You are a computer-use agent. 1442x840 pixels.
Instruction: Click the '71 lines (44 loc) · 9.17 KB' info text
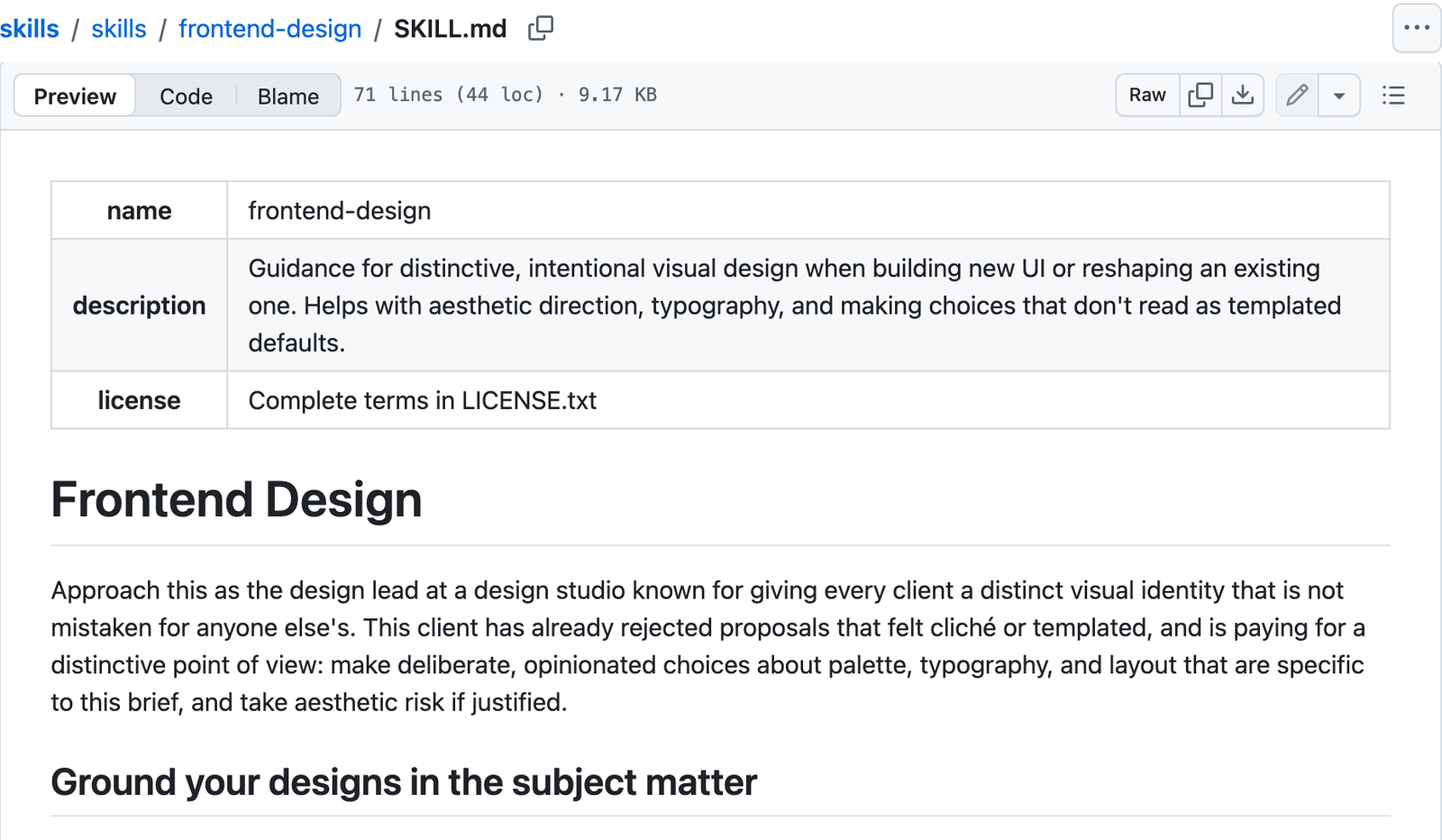505,95
